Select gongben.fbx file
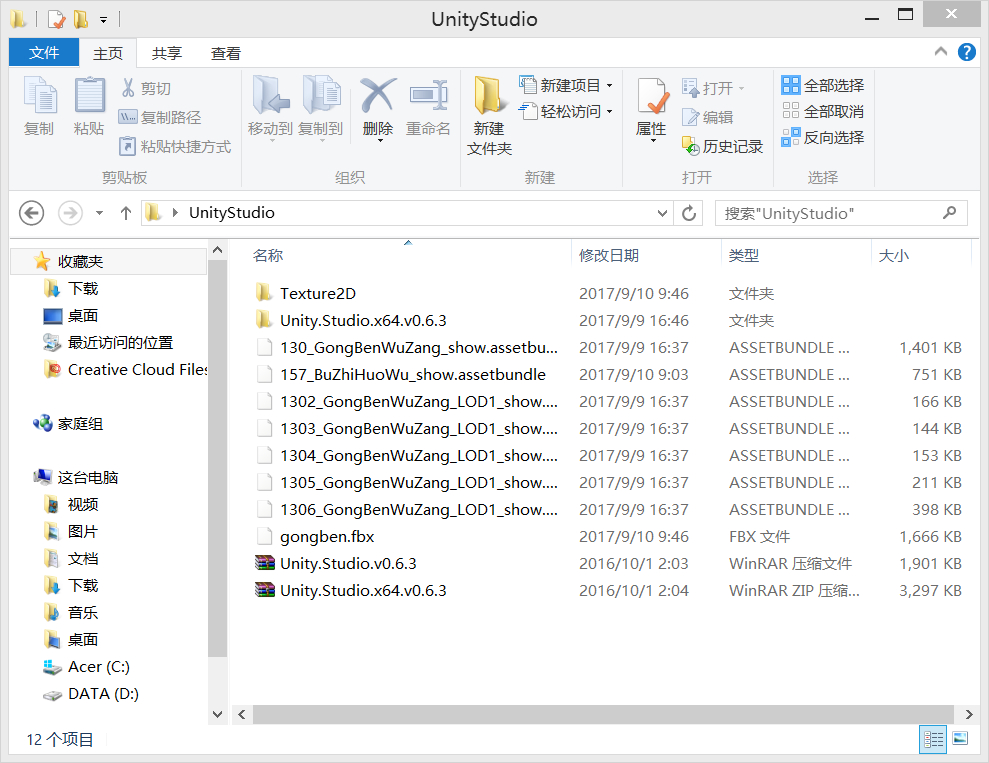The height and width of the screenshot is (763, 989). tap(315, 537)
